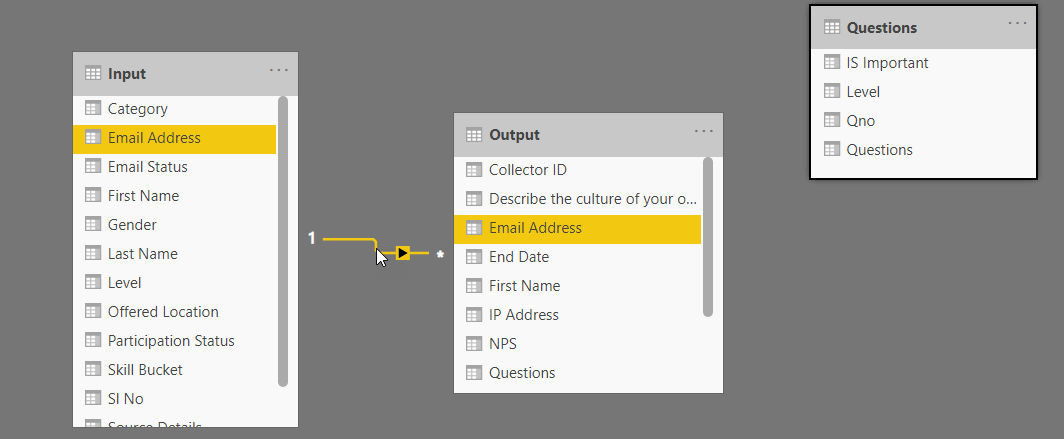Click the Category field icon in Input

coord(93,108)
